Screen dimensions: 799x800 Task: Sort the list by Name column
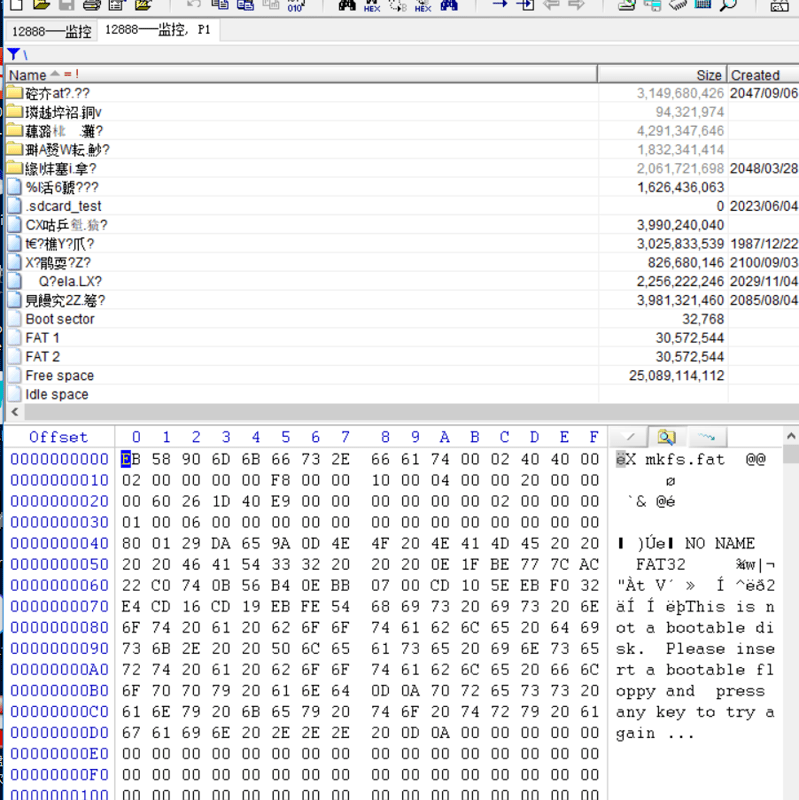pos(28,75)
